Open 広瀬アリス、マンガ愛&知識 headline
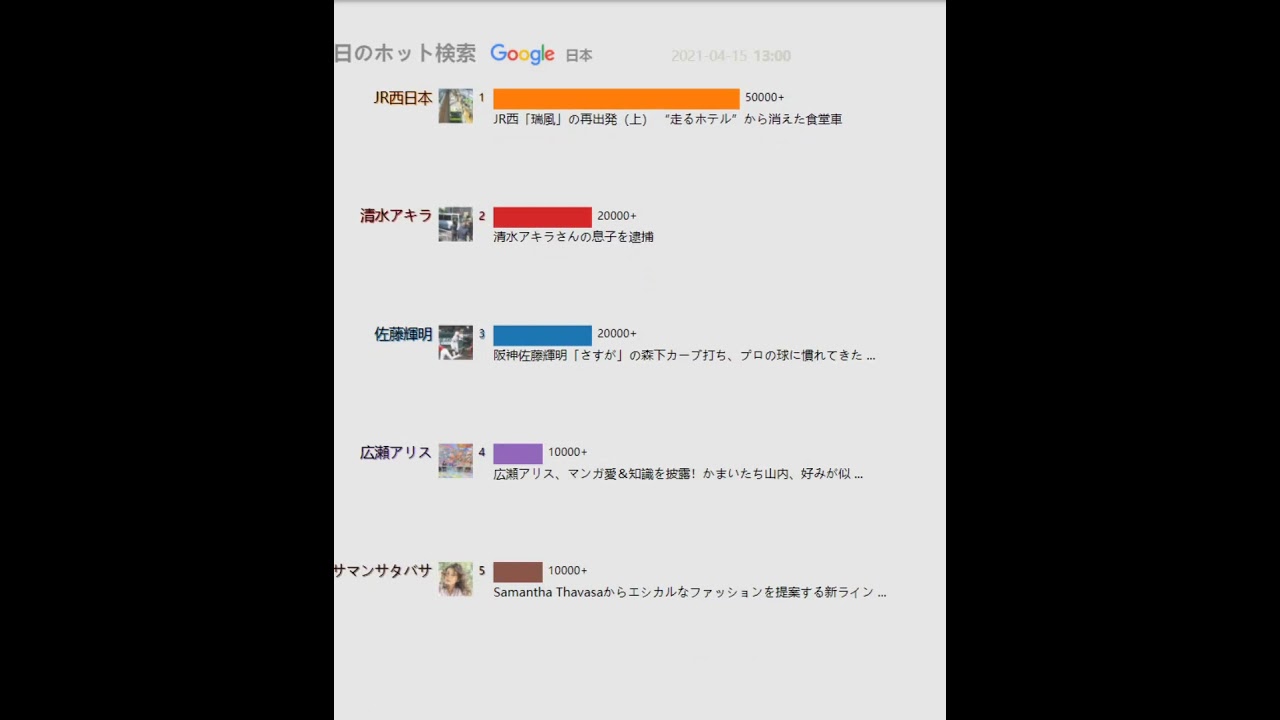 click(x=678, y=474)
